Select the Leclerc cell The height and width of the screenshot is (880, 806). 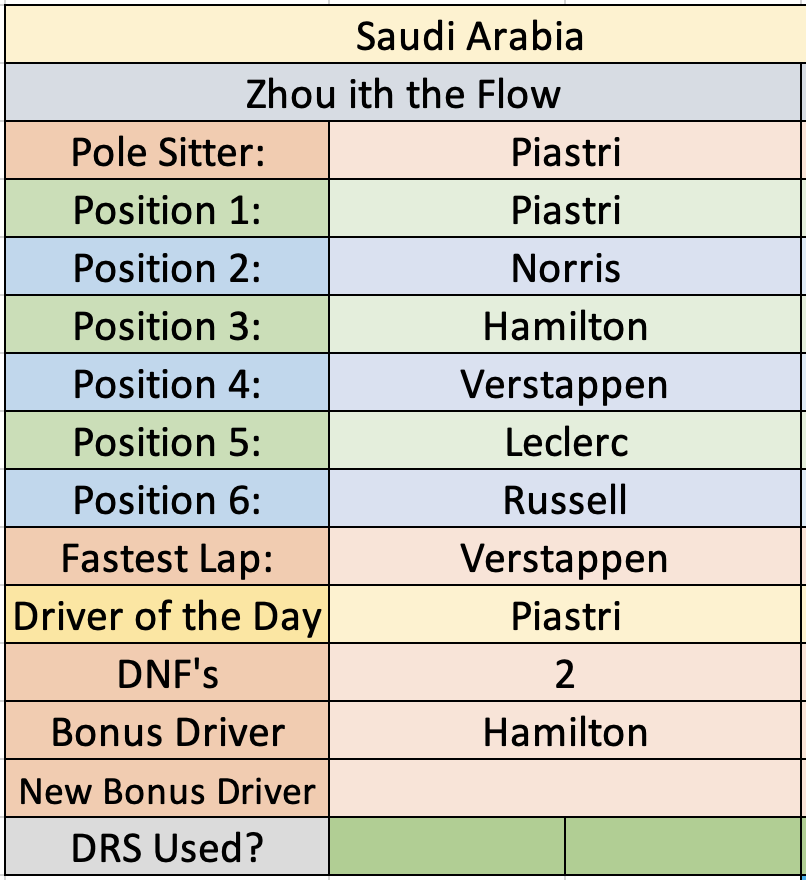(x=565, y=441)
